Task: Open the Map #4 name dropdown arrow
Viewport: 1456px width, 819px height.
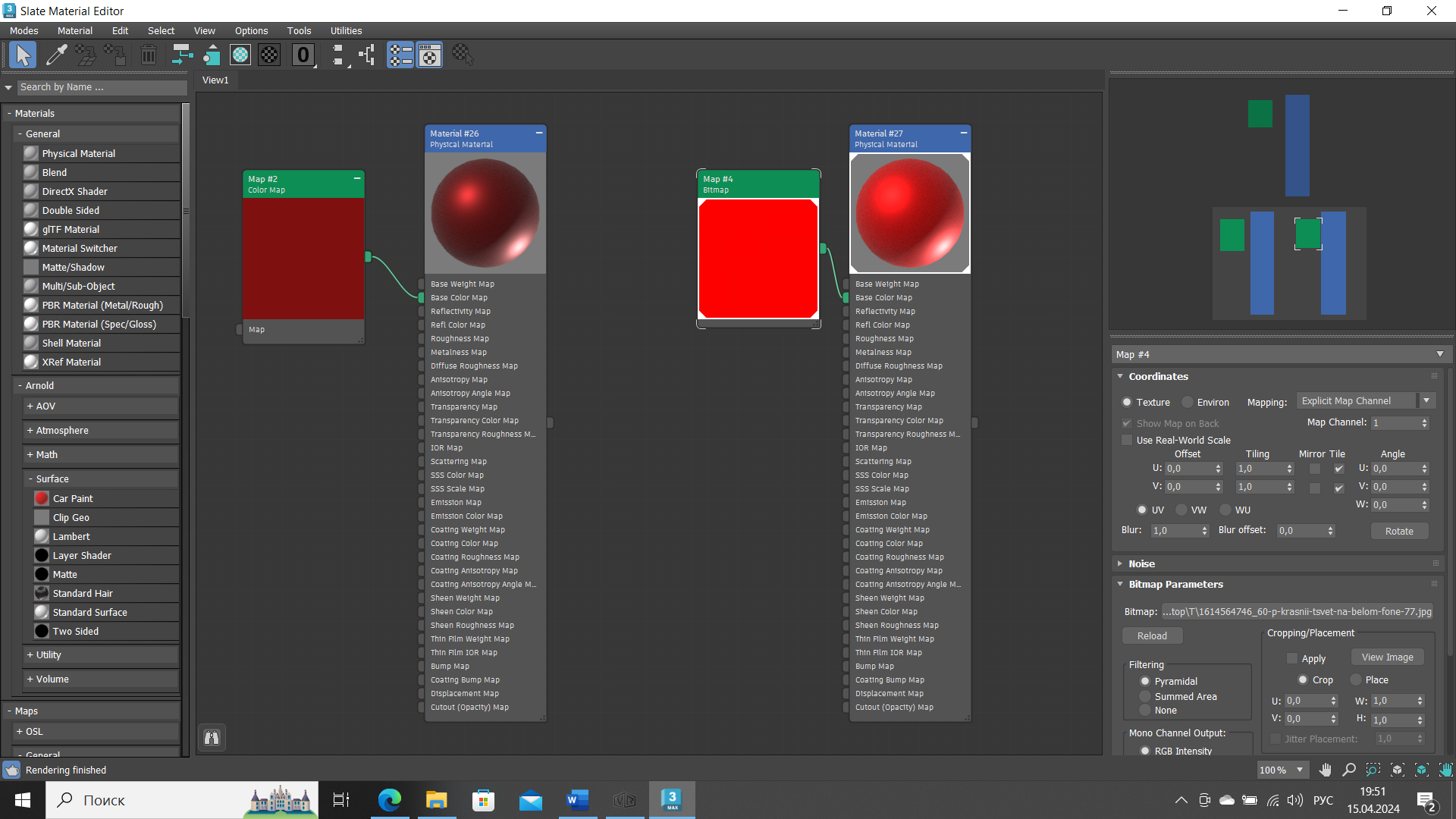Action: (x=1440, y=354)
